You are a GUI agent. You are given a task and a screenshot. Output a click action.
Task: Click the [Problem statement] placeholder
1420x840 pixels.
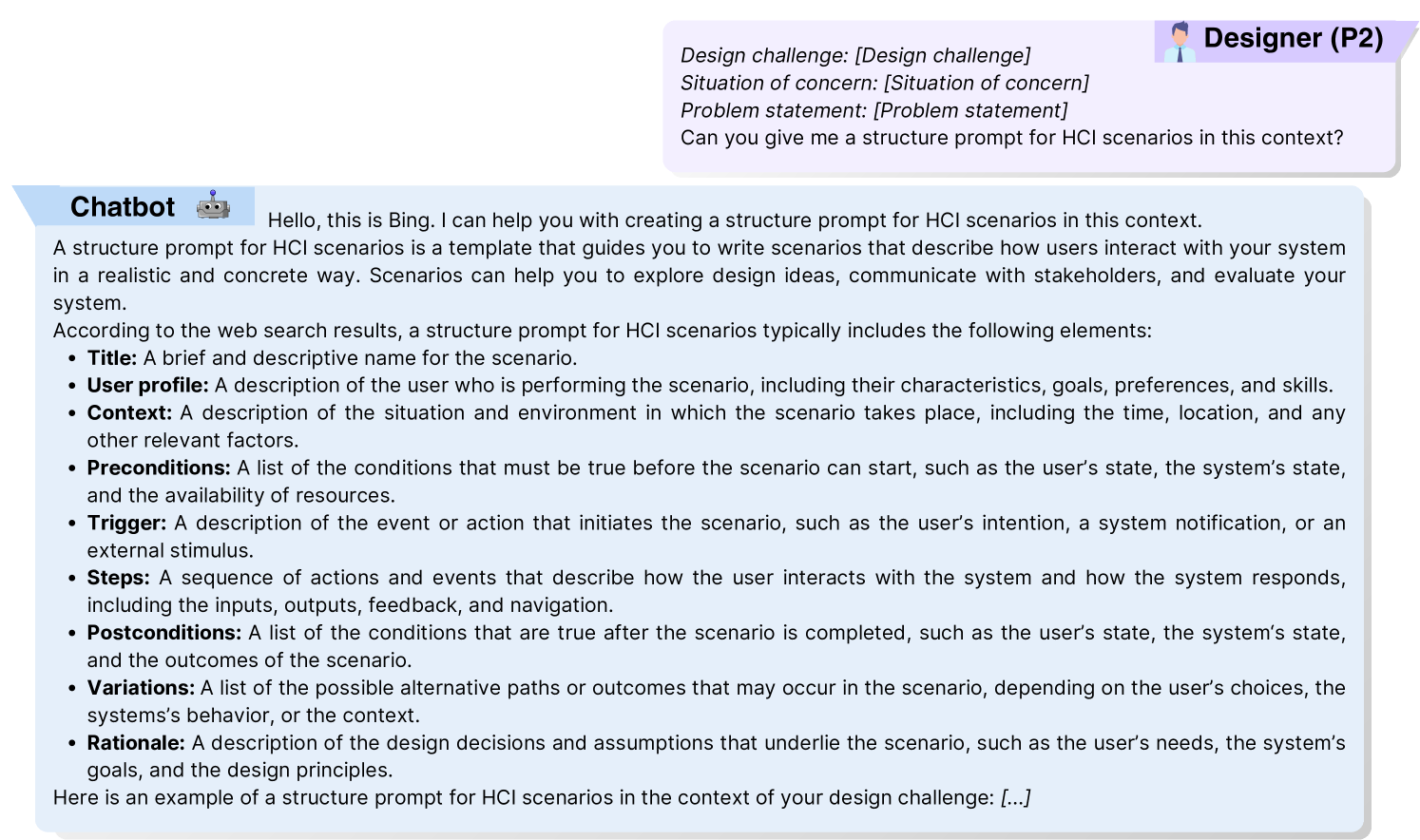(x=970, y=110)
